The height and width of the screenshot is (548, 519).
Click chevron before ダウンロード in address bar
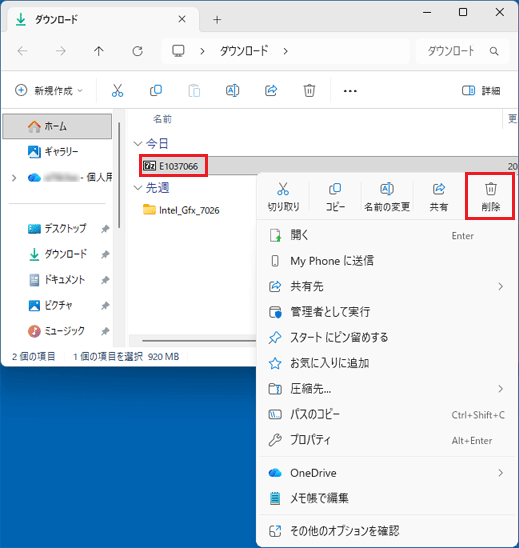point(202,51)
